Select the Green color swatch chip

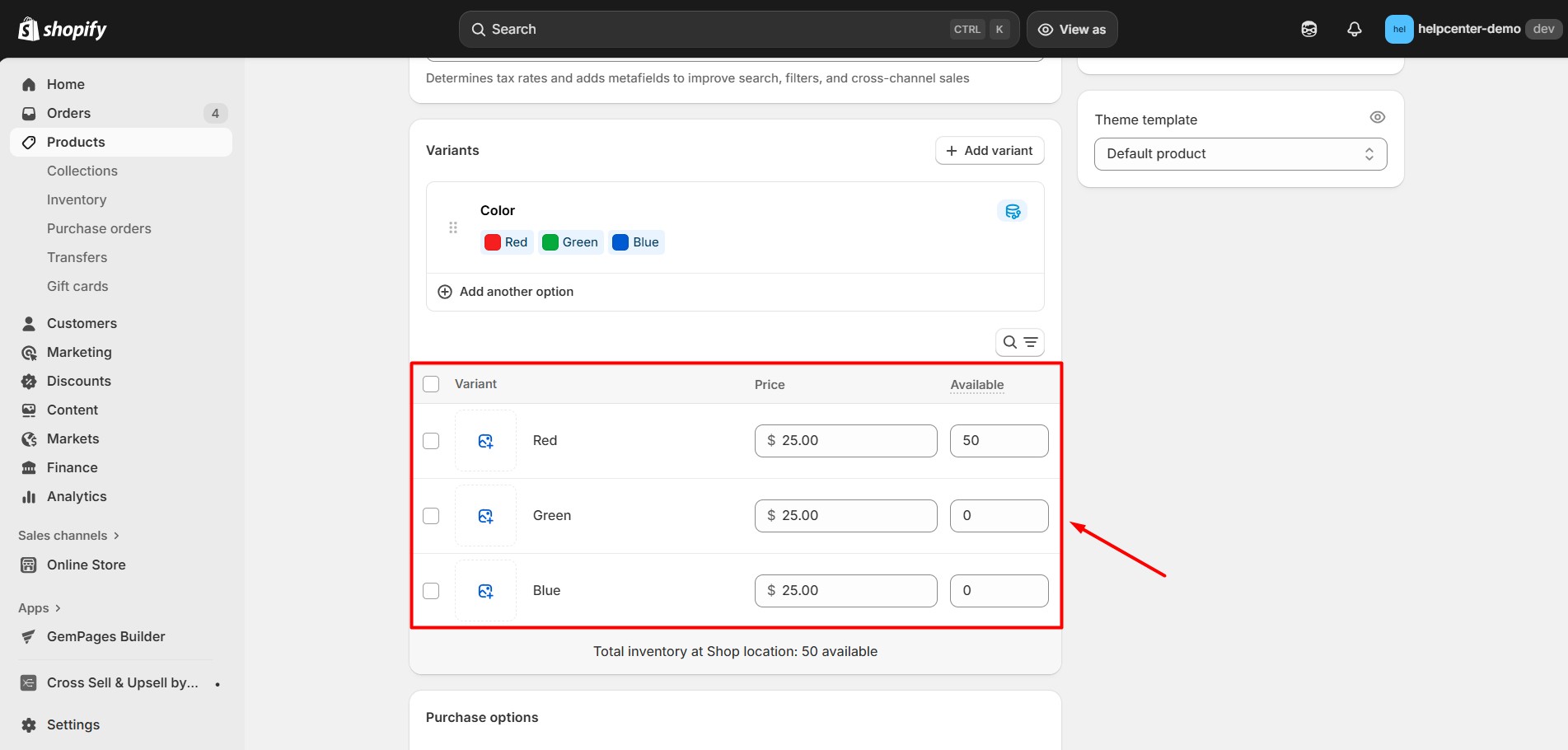[x=571, y=242]
